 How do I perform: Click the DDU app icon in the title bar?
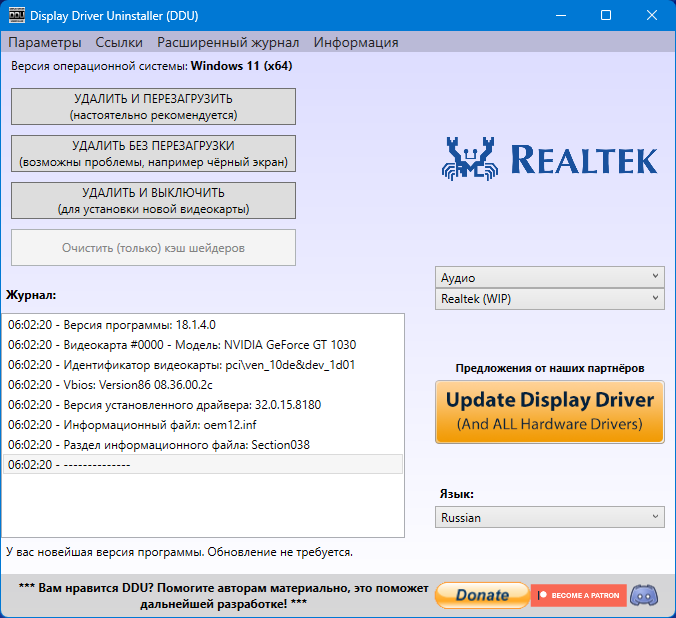(x=16, y=16)
